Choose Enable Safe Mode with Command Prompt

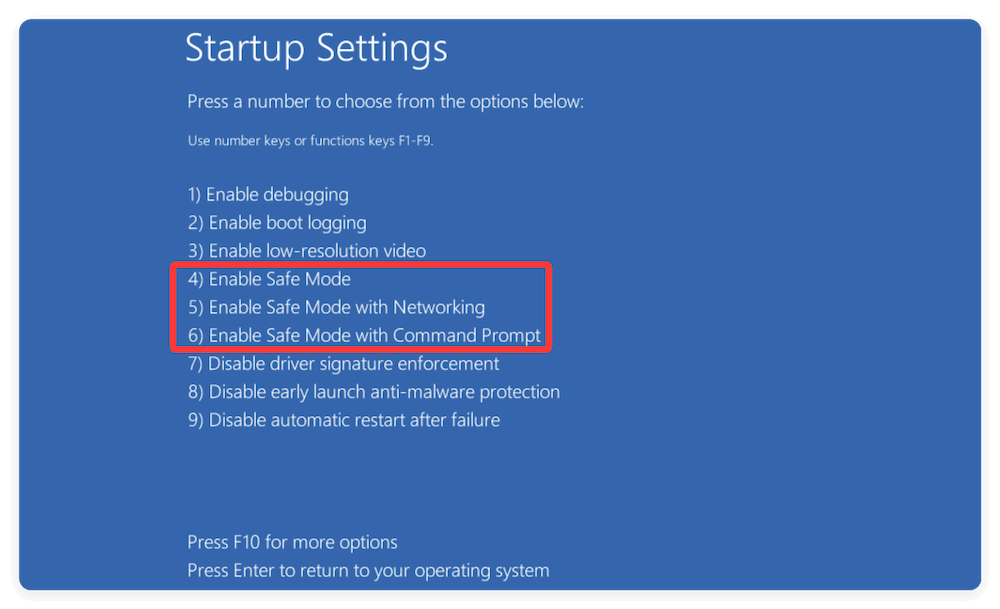click(x=364, y=335)
